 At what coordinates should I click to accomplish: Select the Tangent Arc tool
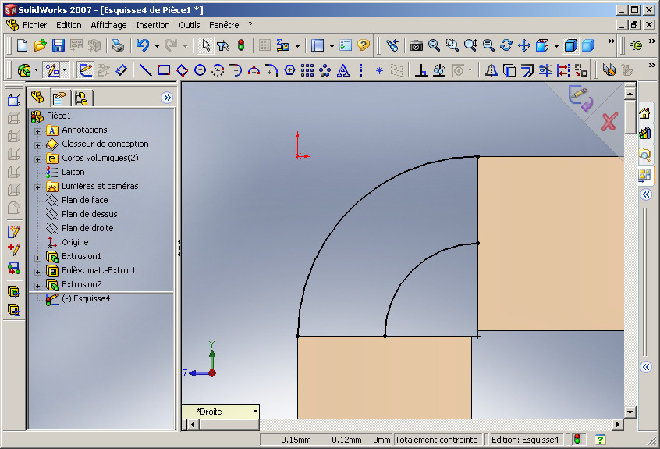click(x=236, y=70)
